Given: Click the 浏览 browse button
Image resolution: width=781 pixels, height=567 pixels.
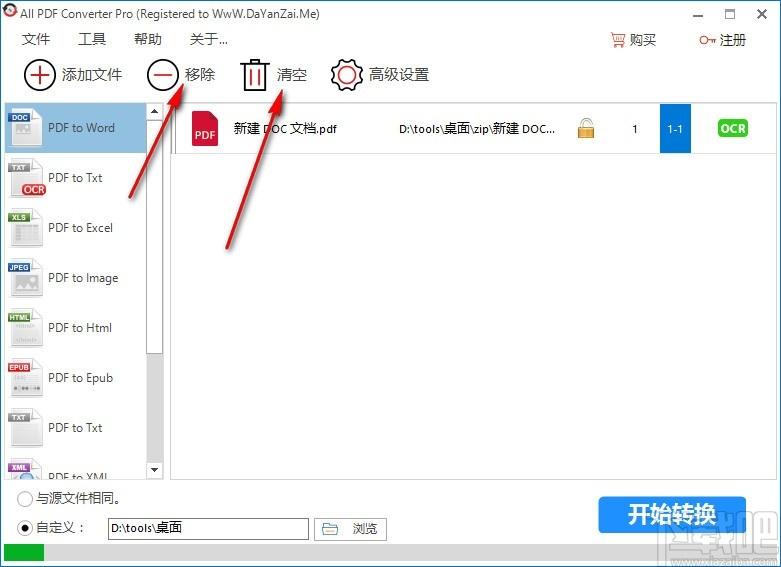Looking at the screenshot, I should click(x=350, y=529).
